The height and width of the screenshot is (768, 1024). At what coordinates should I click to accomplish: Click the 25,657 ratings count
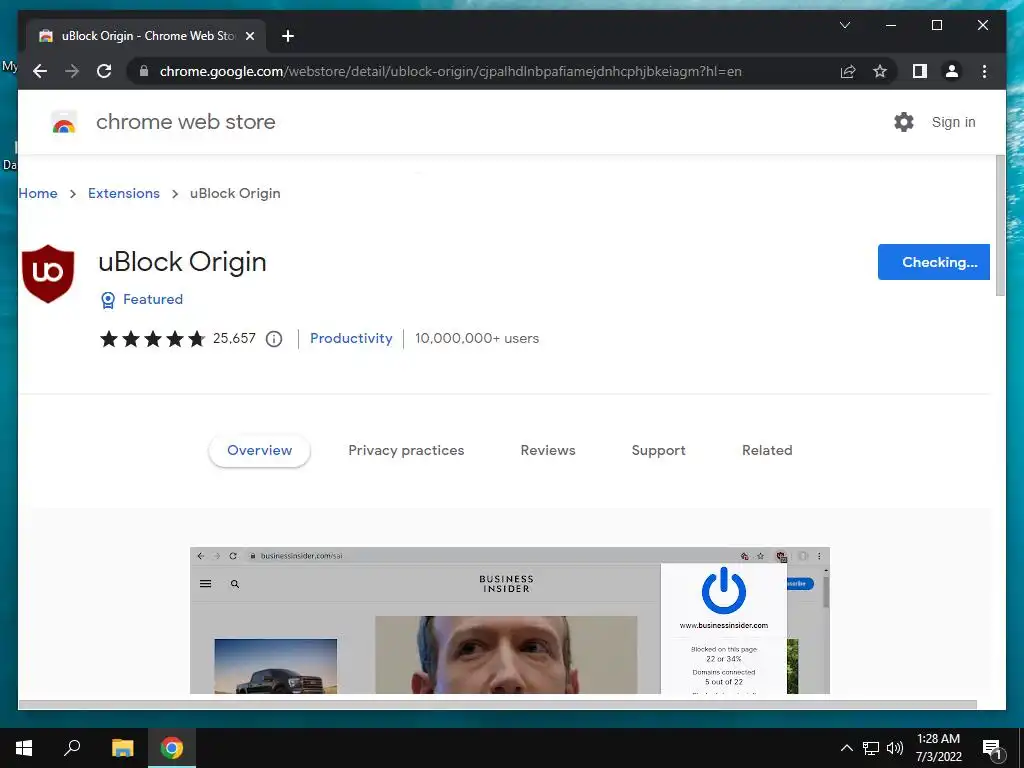pos(234,338)
